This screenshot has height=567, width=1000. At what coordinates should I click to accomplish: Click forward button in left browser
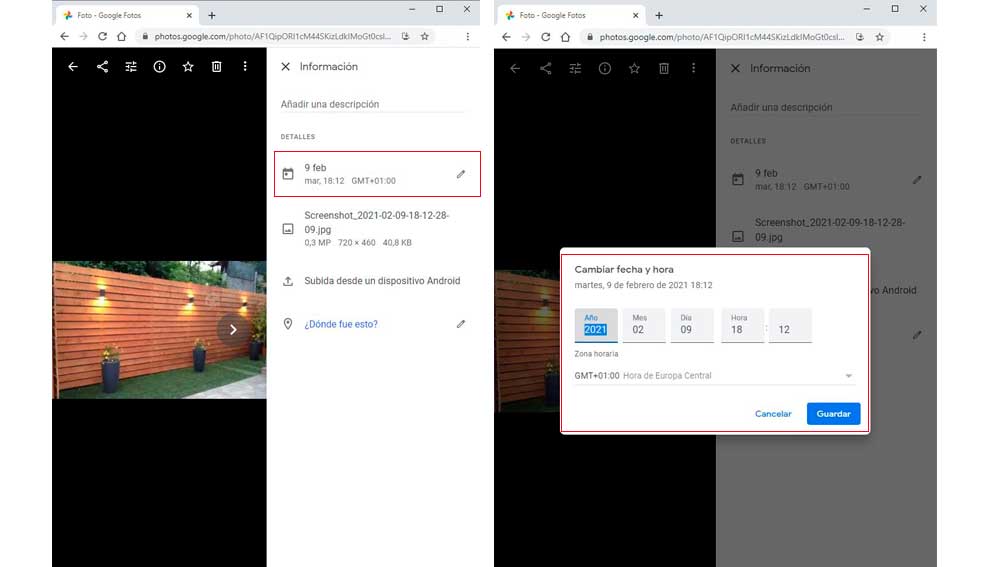point(83,36)
